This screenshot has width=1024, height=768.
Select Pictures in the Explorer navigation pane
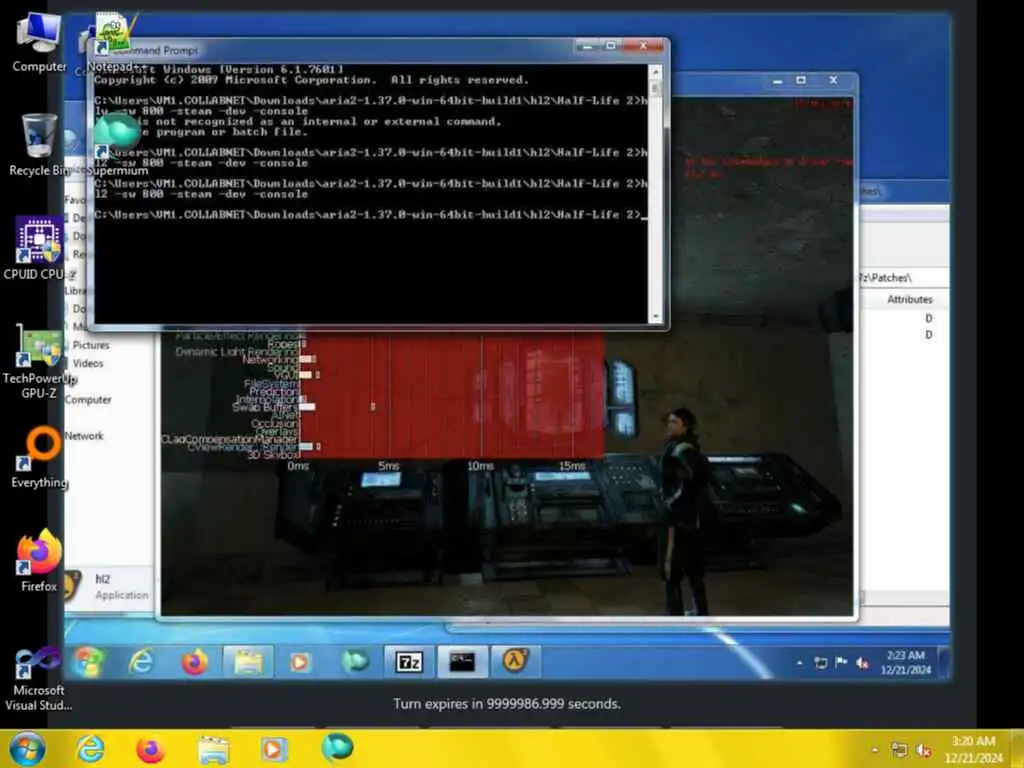pos(91,345)
